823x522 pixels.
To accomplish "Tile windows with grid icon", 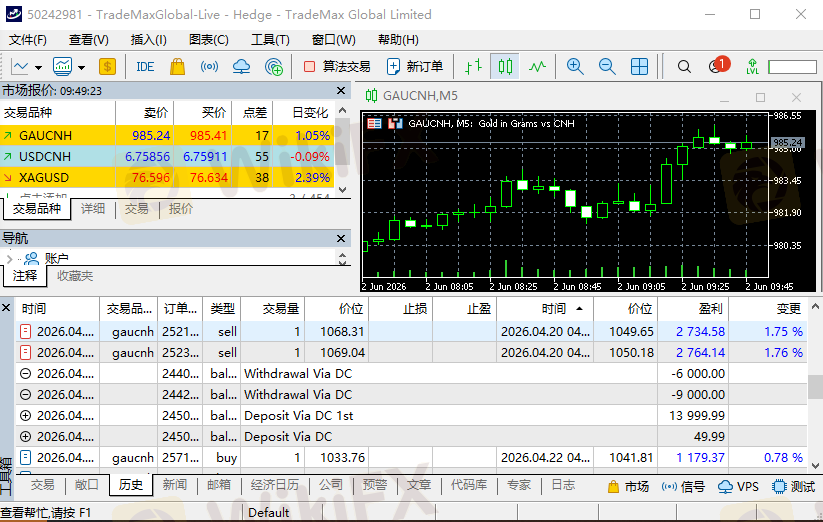I will pos(639,67).
